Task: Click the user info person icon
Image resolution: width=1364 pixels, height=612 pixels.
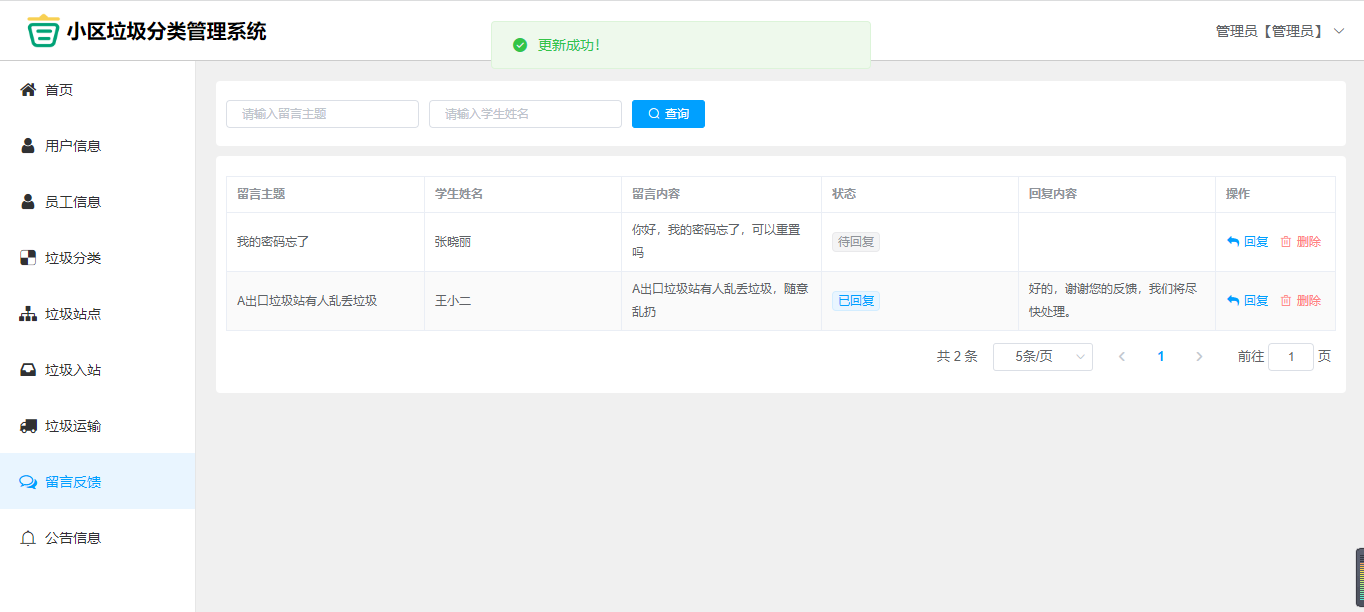Action: [x=28, y=146]
